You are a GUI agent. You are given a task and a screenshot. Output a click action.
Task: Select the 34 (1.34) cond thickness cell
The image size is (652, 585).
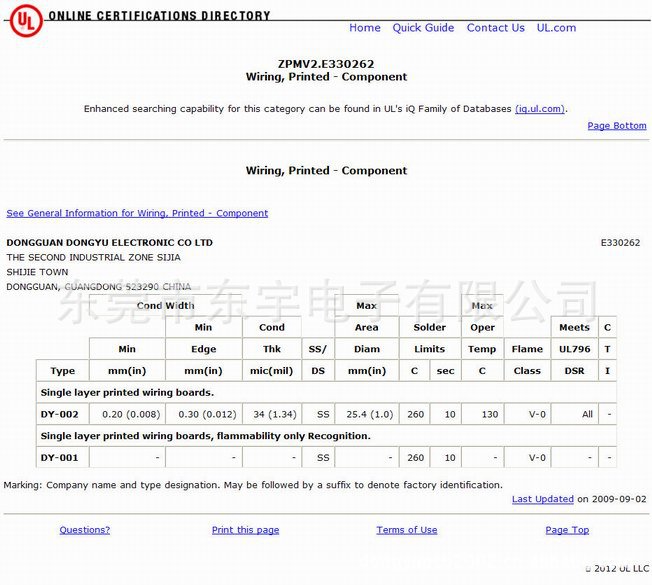click(x=272, y=414)
